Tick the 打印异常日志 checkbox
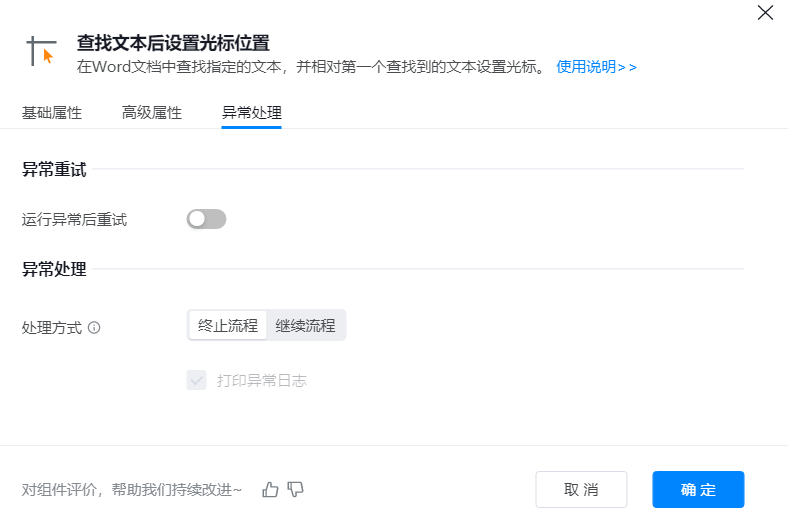The height and width of the screenshot is (513, 788). [196, 380]
